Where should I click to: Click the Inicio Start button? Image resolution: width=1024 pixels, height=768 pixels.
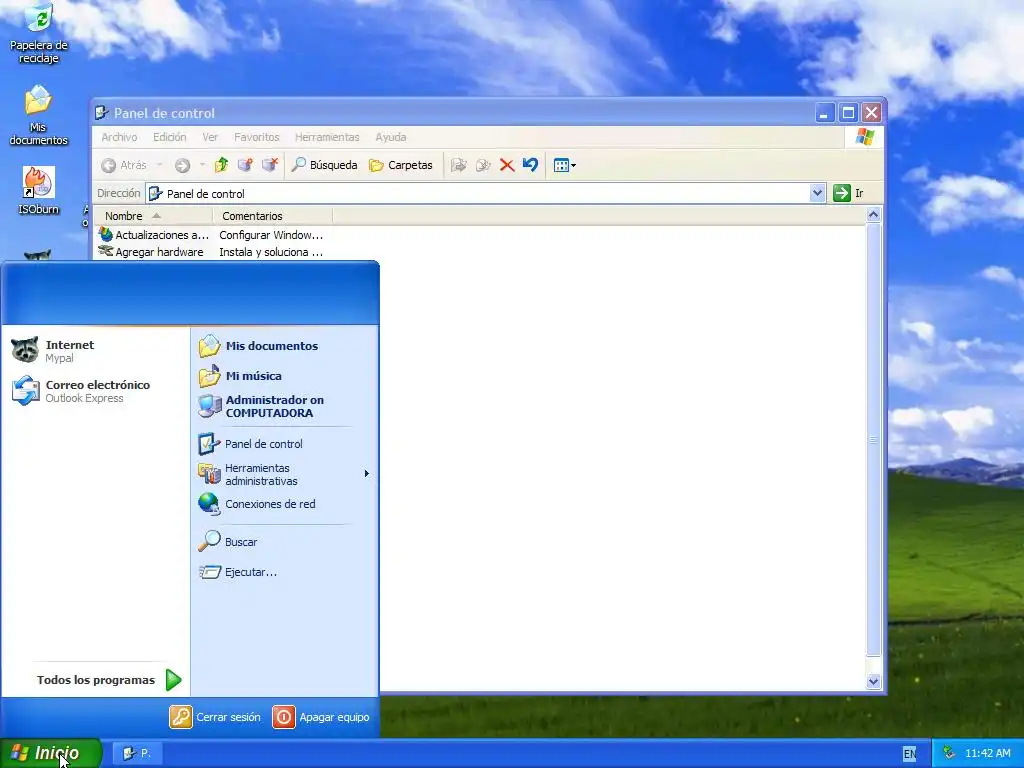click(x=50, y=753)
